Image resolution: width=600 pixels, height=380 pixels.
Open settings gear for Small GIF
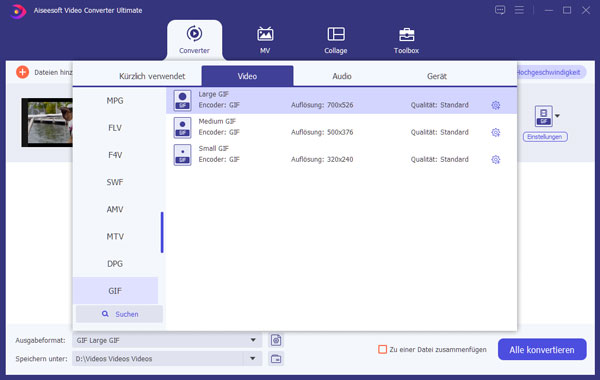pos(496,160)
